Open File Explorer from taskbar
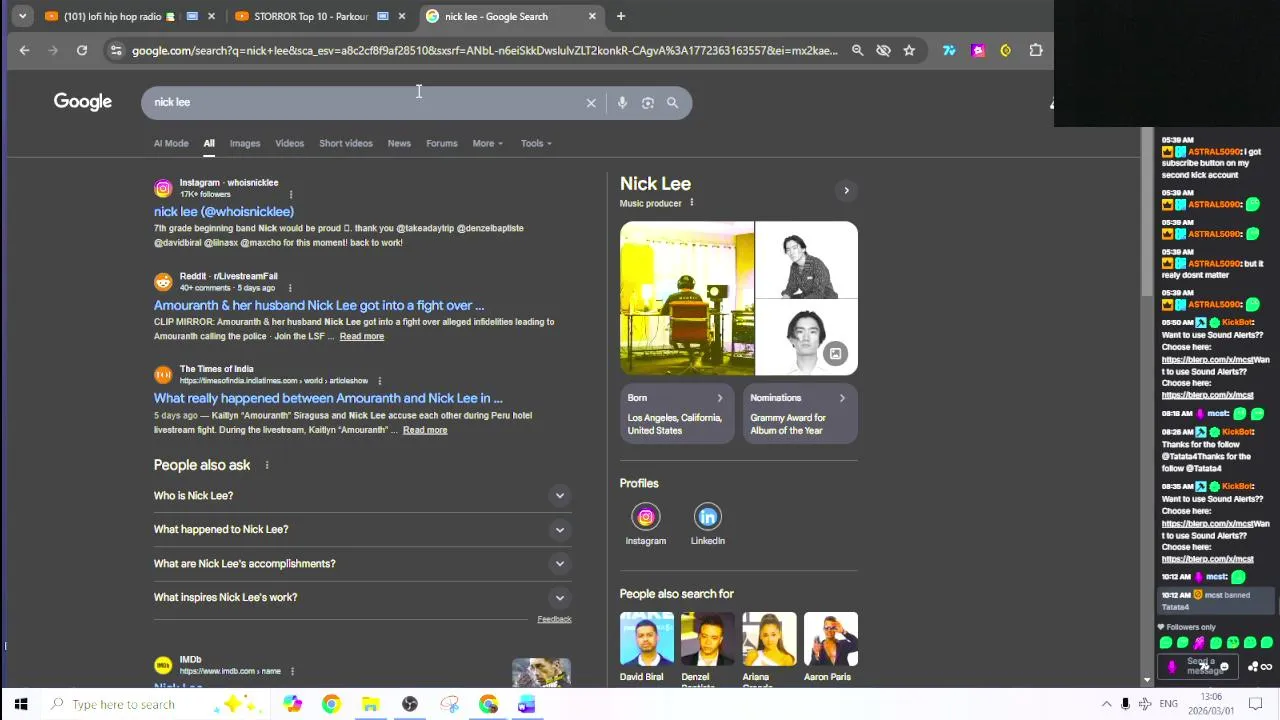Viewport: 1280px width, 720px height. [370, 704]
